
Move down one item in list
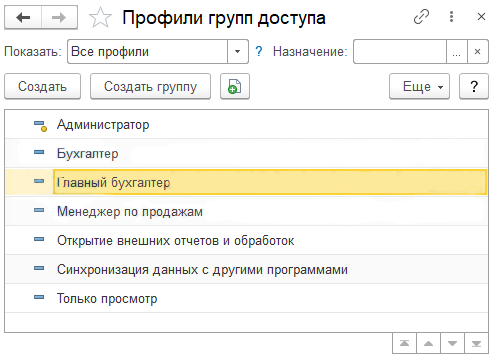click(x=452, y=343)
